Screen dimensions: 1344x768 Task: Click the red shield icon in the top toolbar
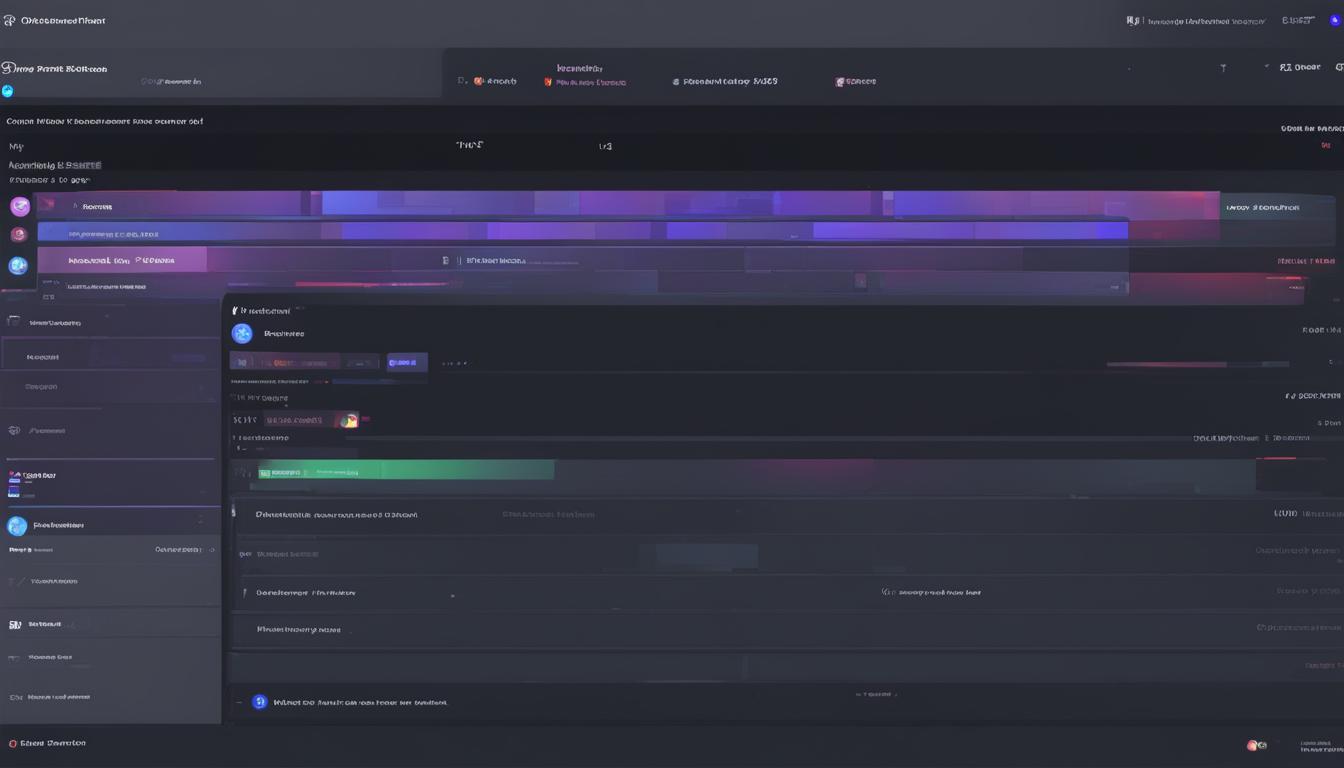(548, 82)
